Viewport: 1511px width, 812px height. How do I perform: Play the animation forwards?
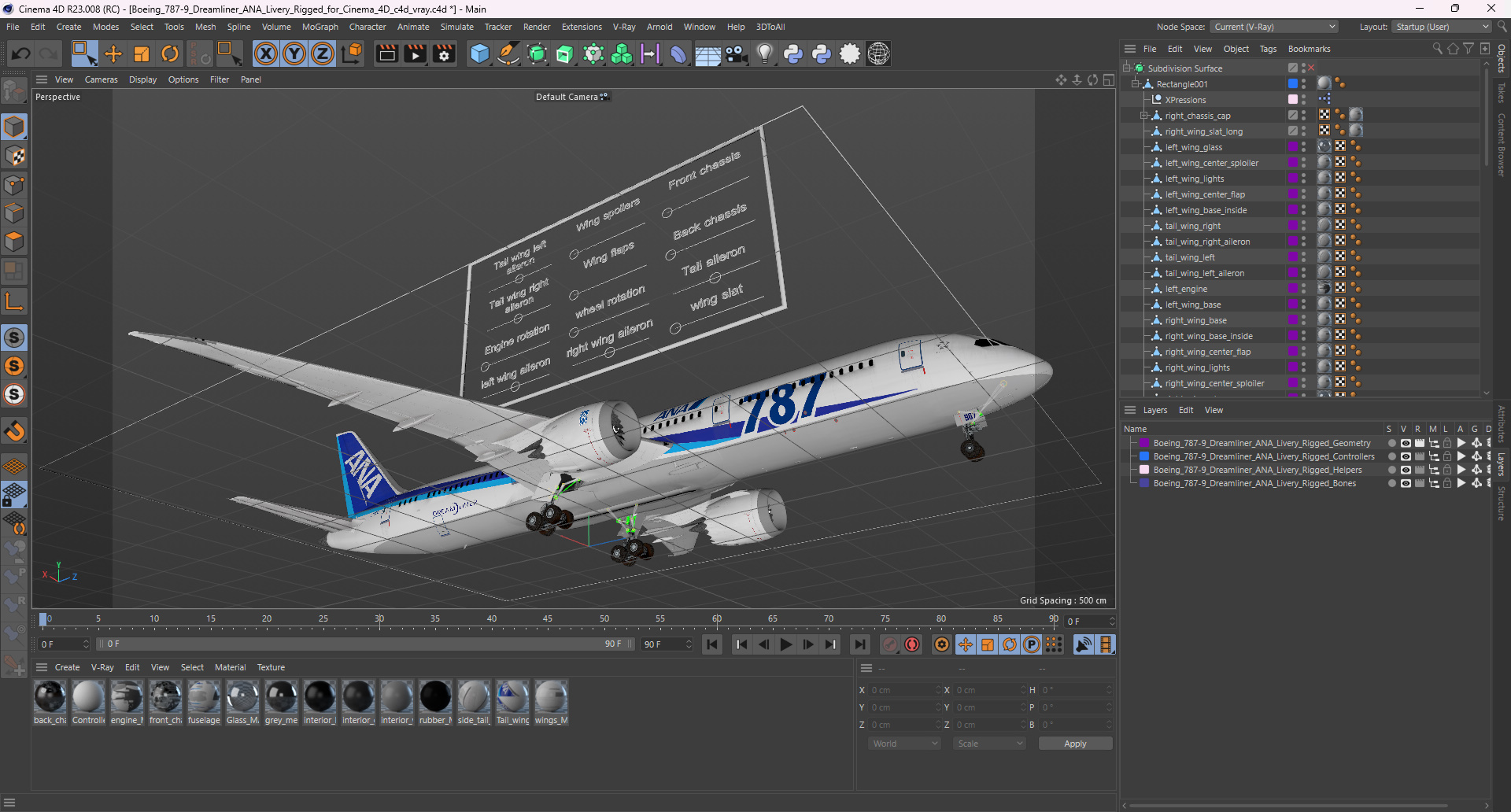785,644
